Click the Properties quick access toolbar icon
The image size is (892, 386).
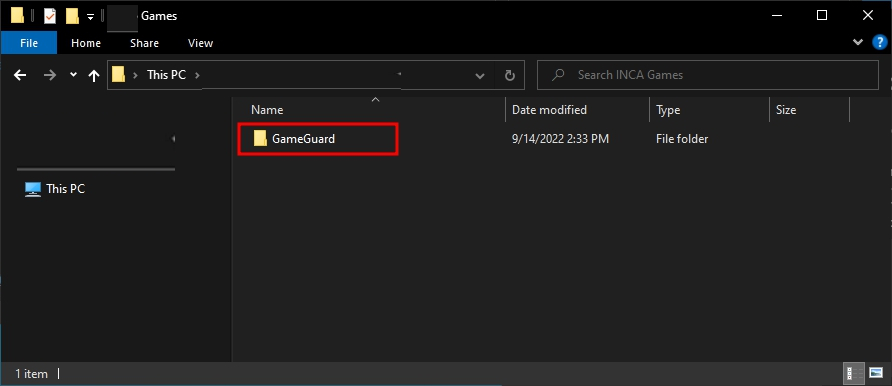point(50,16)
